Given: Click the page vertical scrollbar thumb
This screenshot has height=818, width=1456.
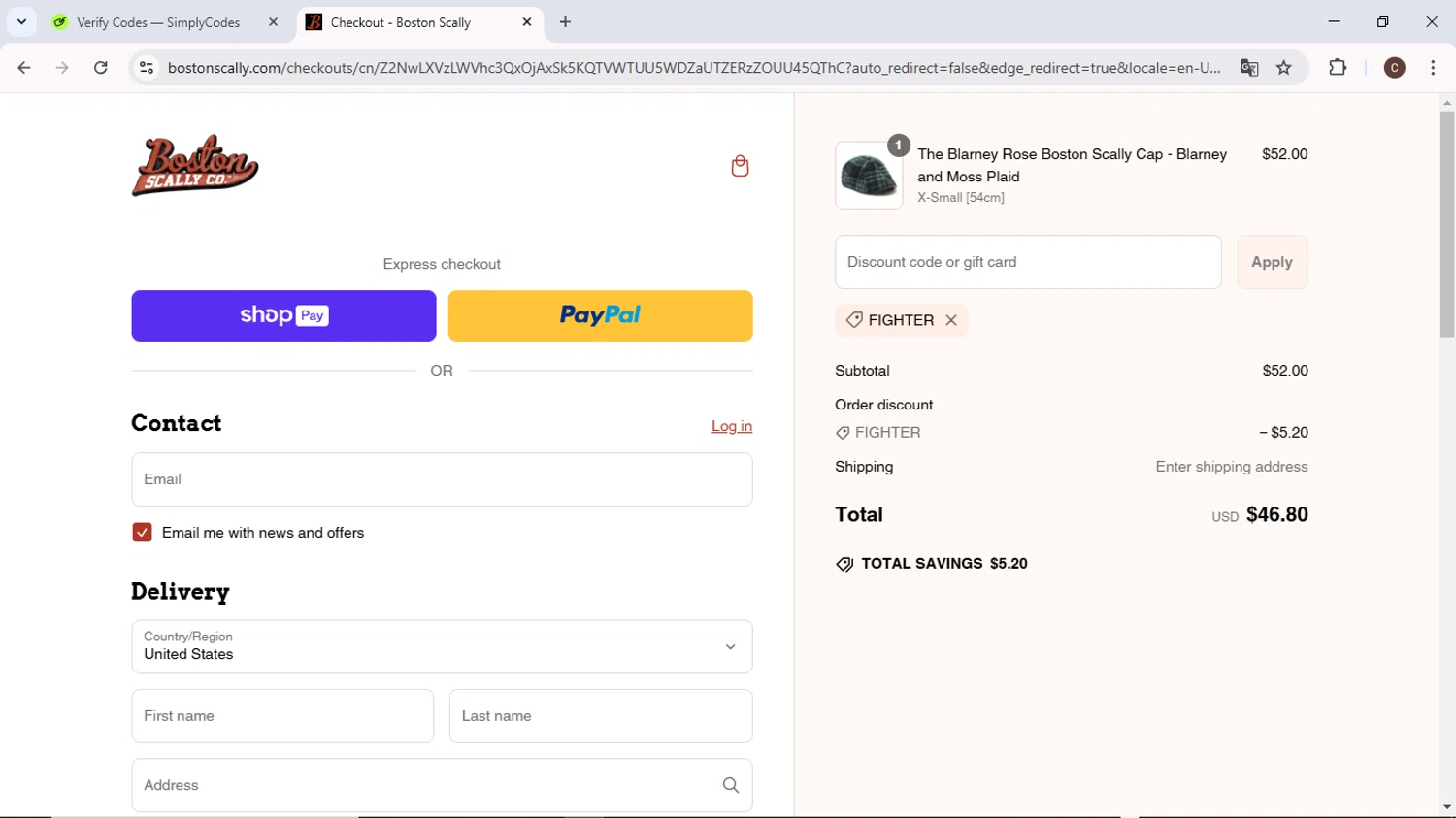Looking at the screenshot, I should click(1447, 223).
